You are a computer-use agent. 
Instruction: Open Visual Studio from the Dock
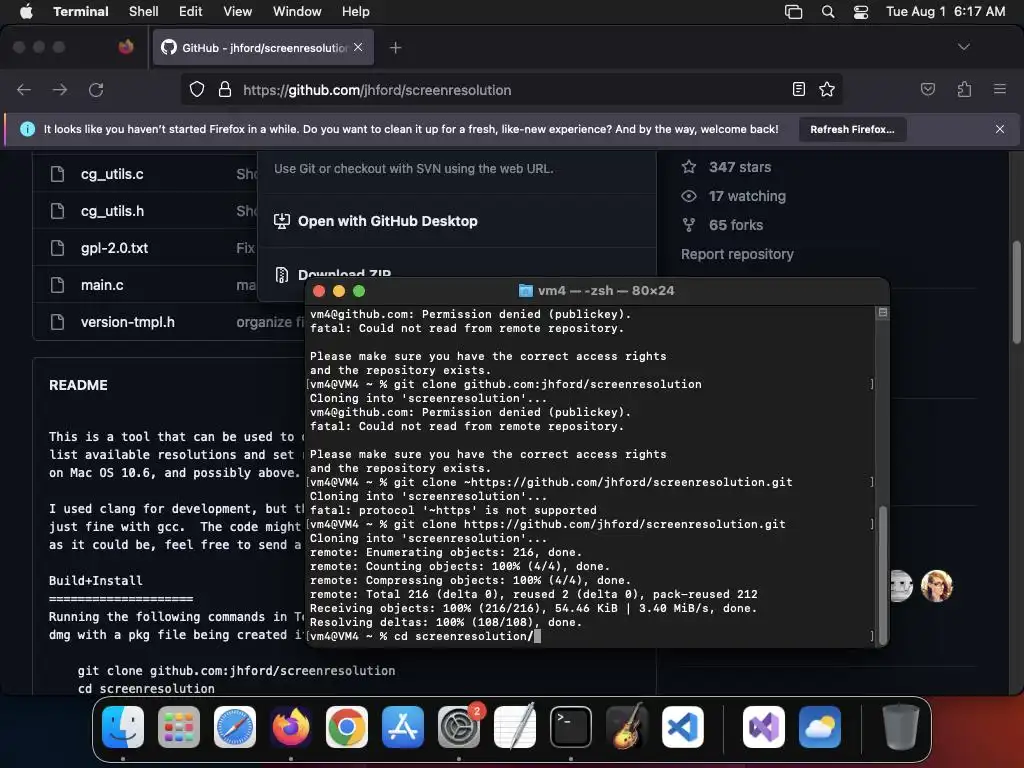[764, 727]
